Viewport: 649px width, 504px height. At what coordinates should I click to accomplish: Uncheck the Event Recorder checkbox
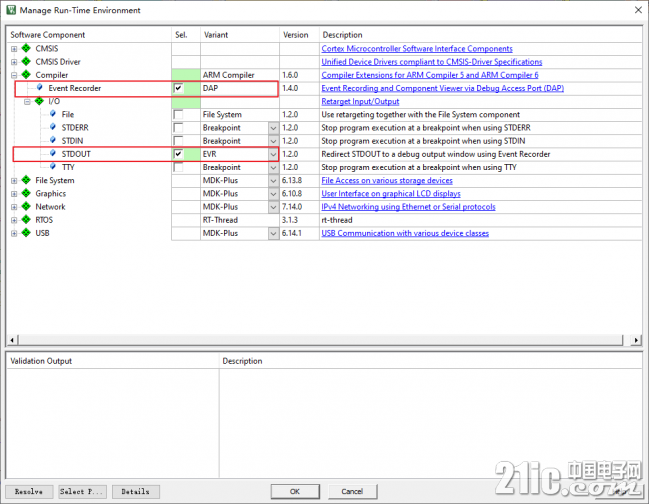pyautogui.click(x=178, y=88)
